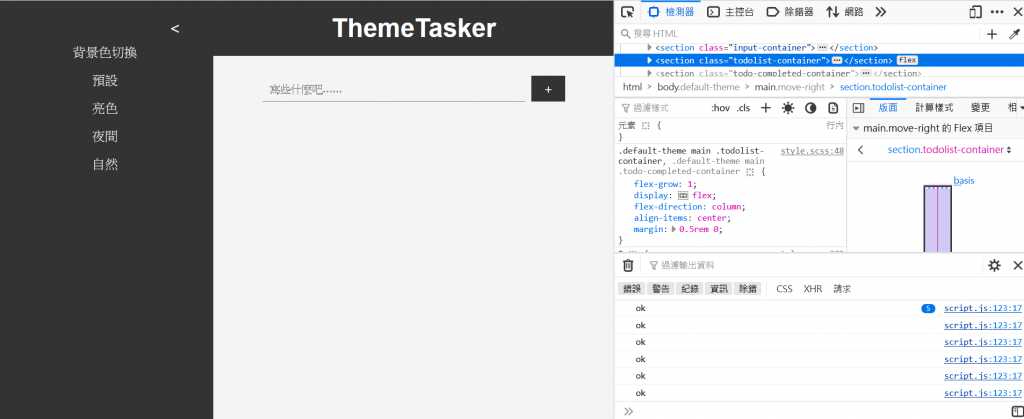Expand ellipsis badge in todo-completed-container node
Screen dimensions: 1024x419
pyautogui.click(x=866, y=73)
